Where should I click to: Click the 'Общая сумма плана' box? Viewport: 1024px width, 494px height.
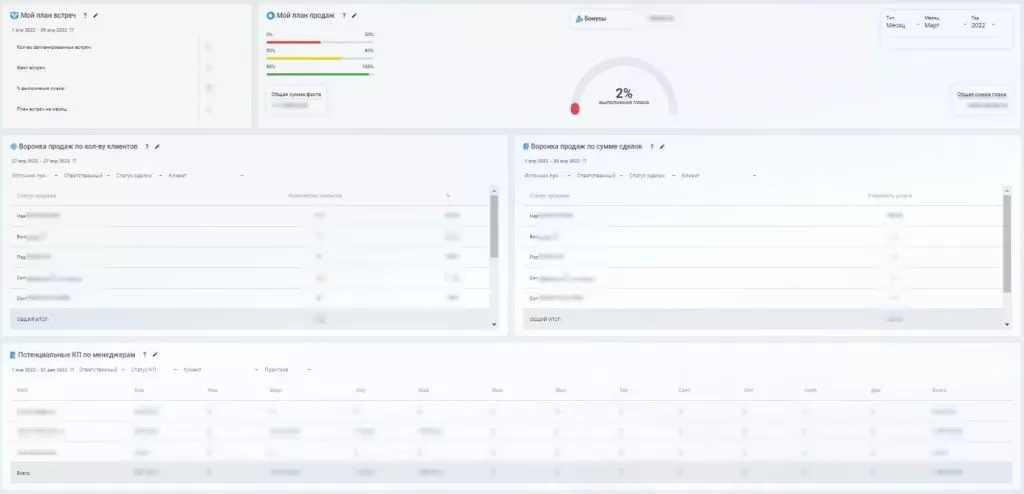979,98
